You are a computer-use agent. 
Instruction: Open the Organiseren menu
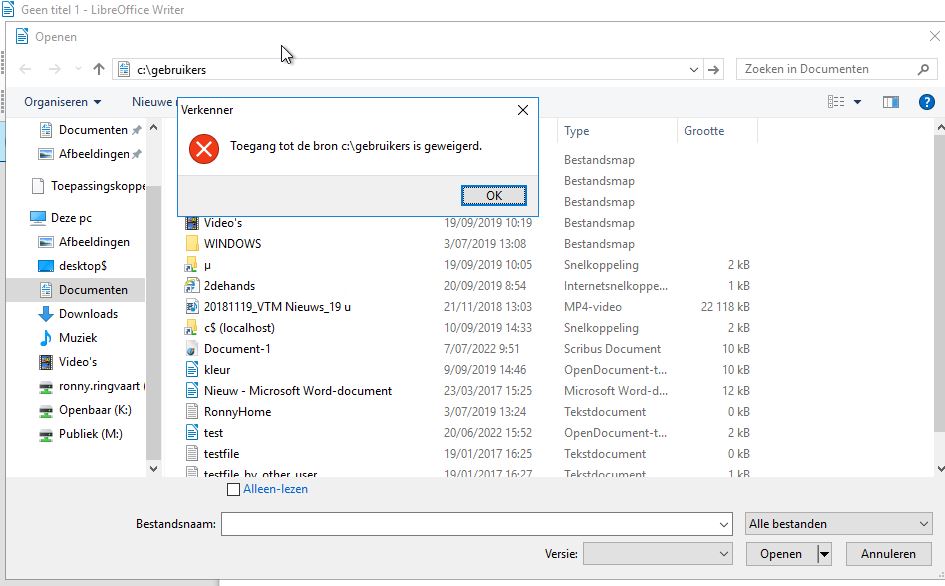63,102
